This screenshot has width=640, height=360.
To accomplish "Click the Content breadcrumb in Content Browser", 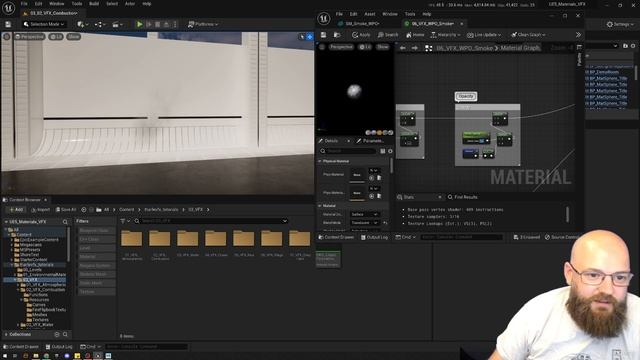I will [x=127, y=210].
